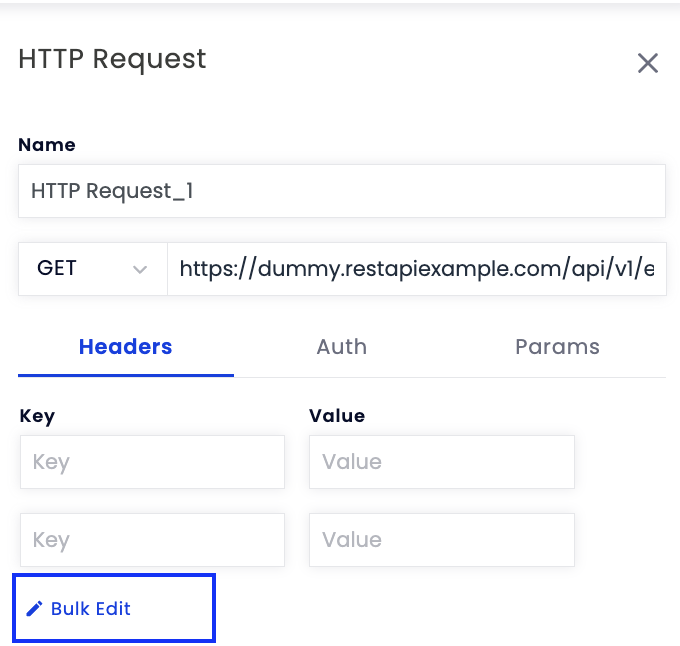The image size is (680, 646).
Task: Click the Value column header label
Action: 337,415
